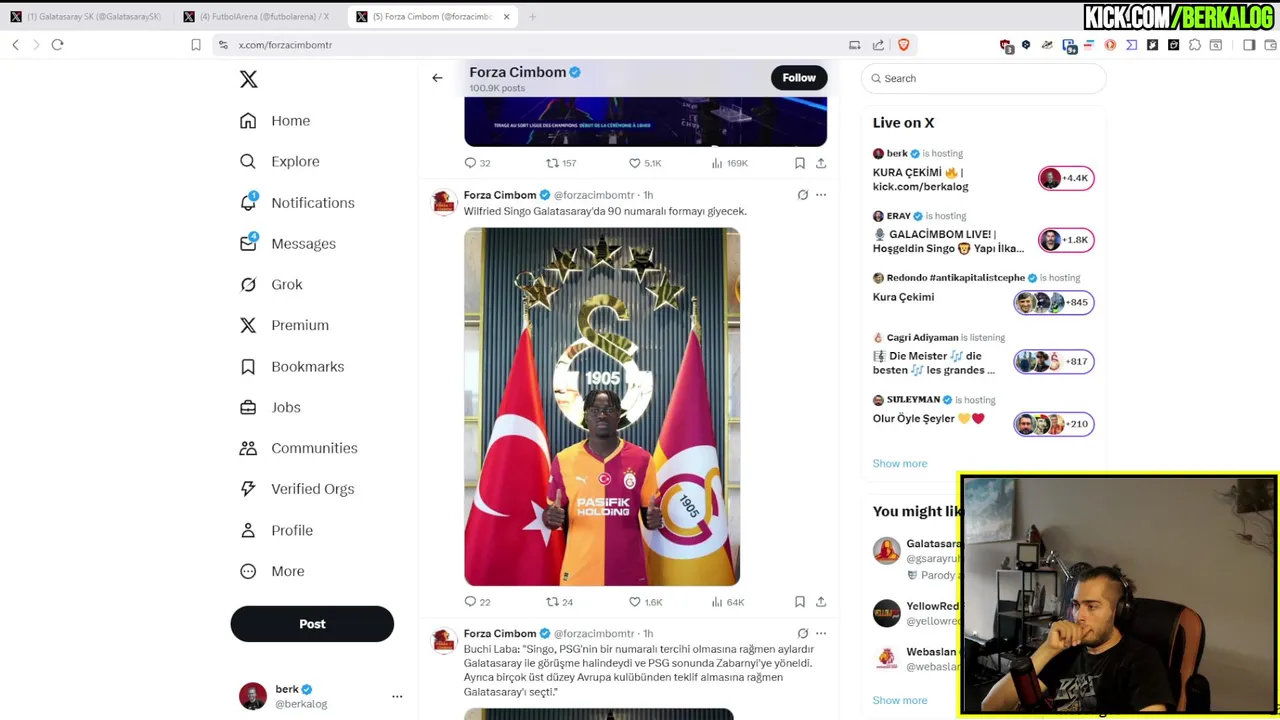Click the Search field on X

(x=984, y=78)
